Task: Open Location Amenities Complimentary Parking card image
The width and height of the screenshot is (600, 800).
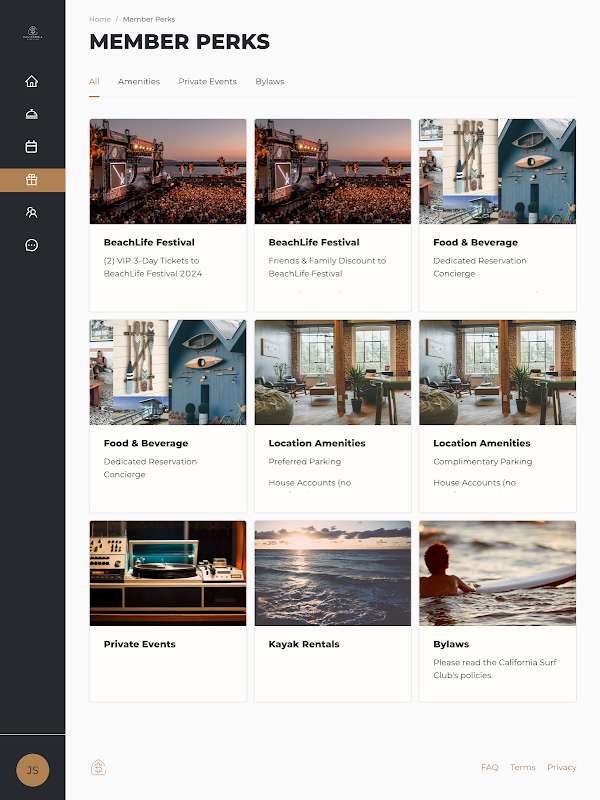Action: (497, 372)
